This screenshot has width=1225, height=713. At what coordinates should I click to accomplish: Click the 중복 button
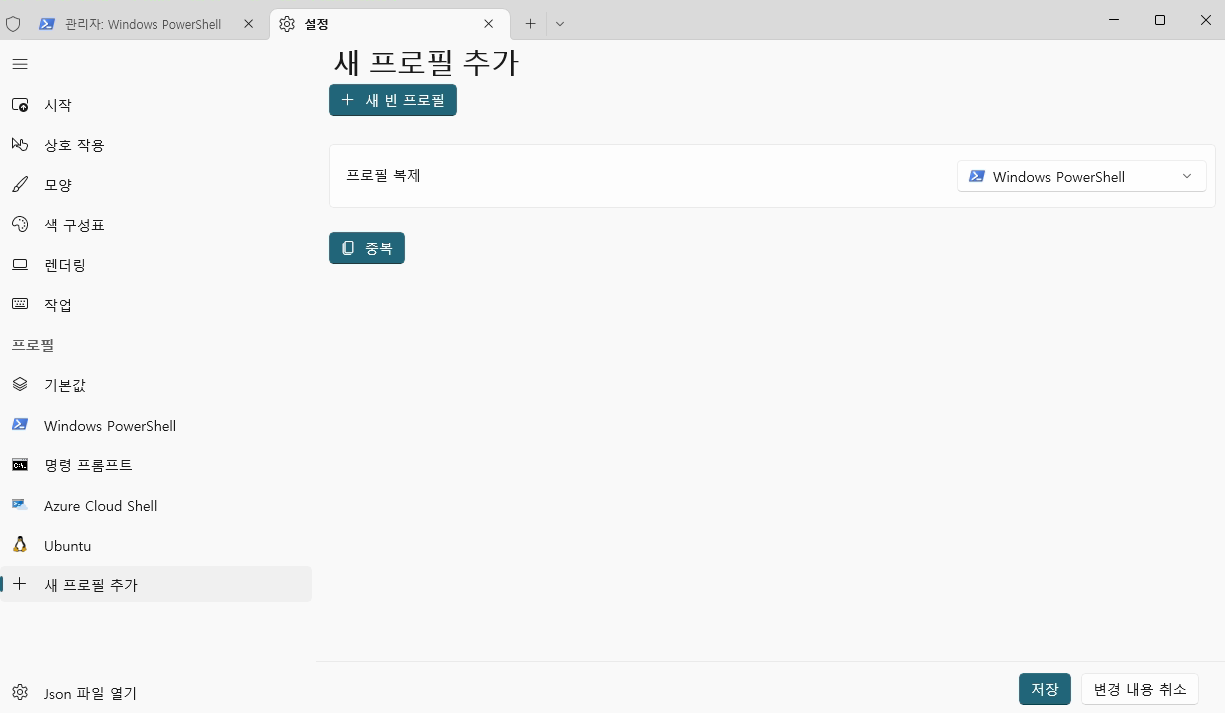click(367, 248)
